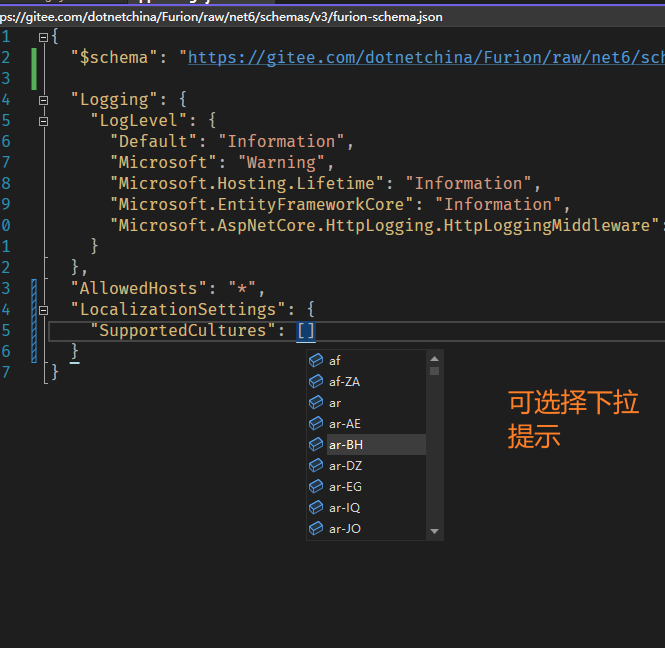Choose the icon beside ar-DZ

tap(316, 466)
